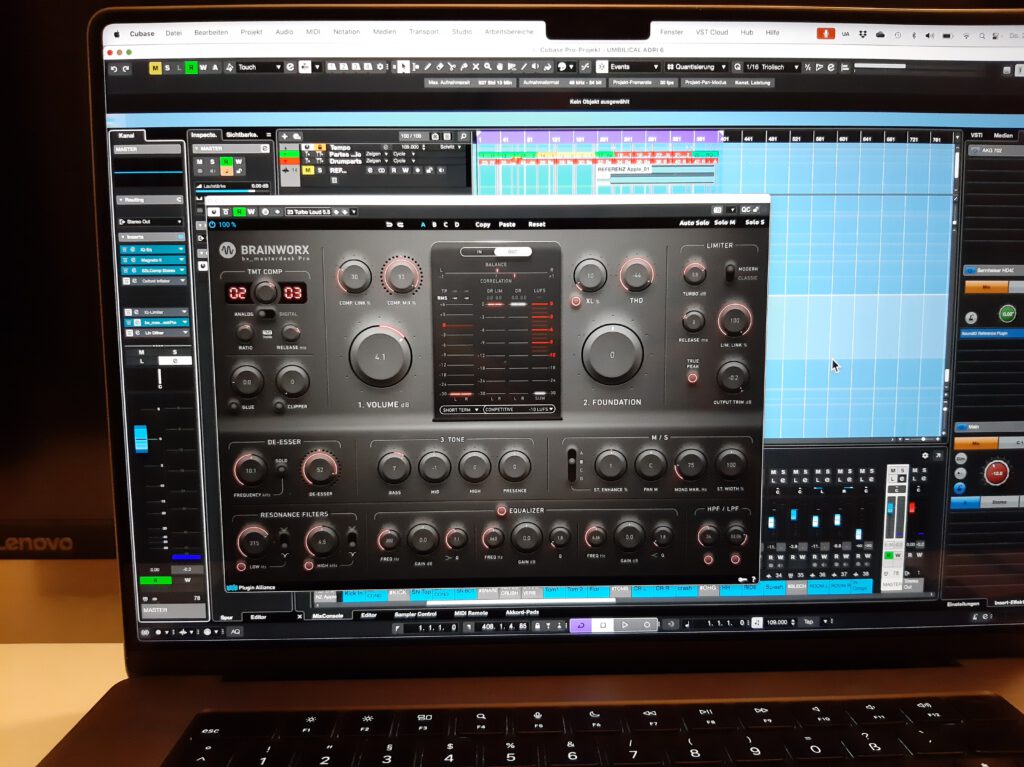Click the Auto Solo button

(x=694, y=223)
